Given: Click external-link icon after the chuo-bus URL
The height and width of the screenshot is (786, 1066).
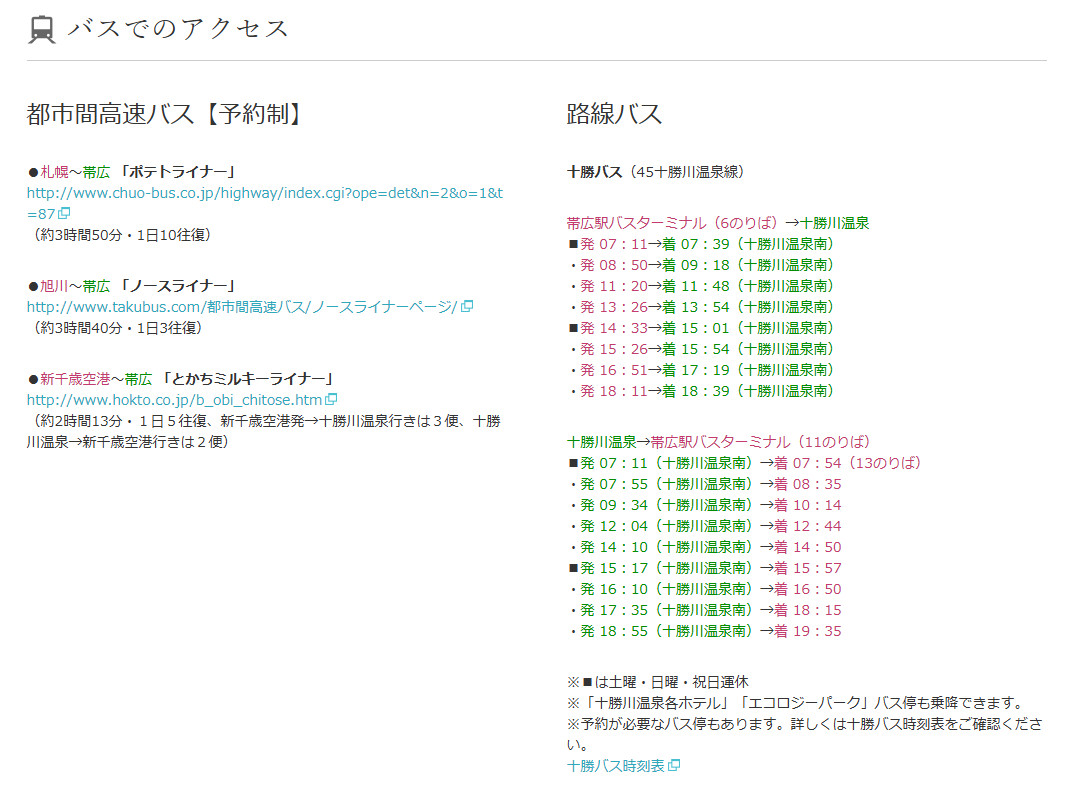Looking at the screenshot, I should tap(64, 214).
